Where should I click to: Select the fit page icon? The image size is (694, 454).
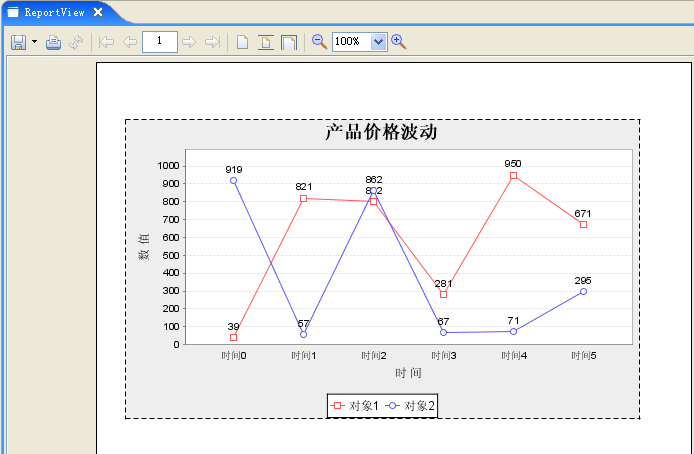click(266, 42)
